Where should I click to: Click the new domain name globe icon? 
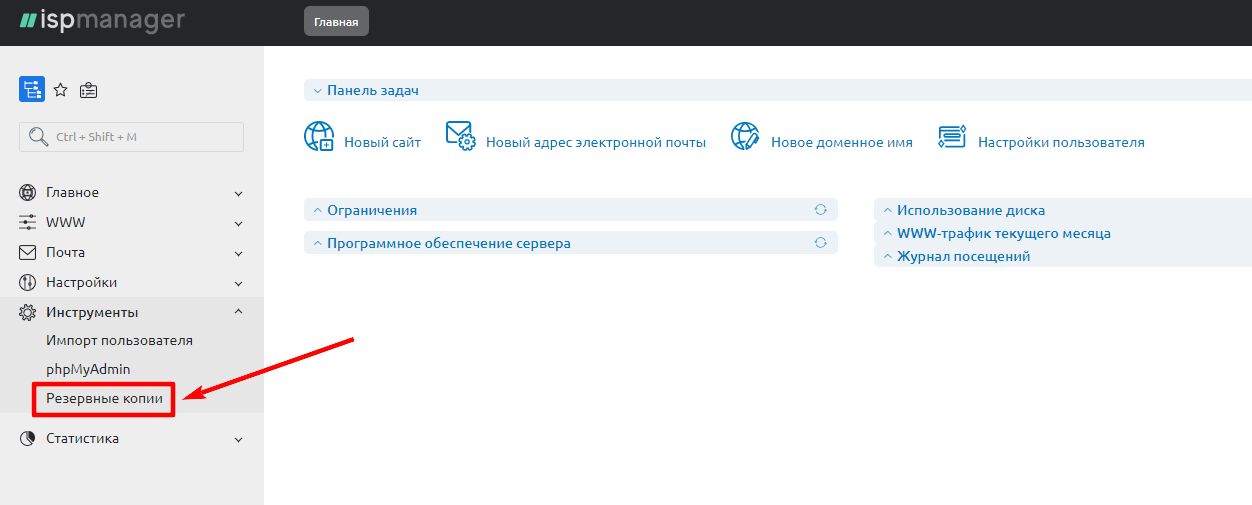click(x=745, y=136)
